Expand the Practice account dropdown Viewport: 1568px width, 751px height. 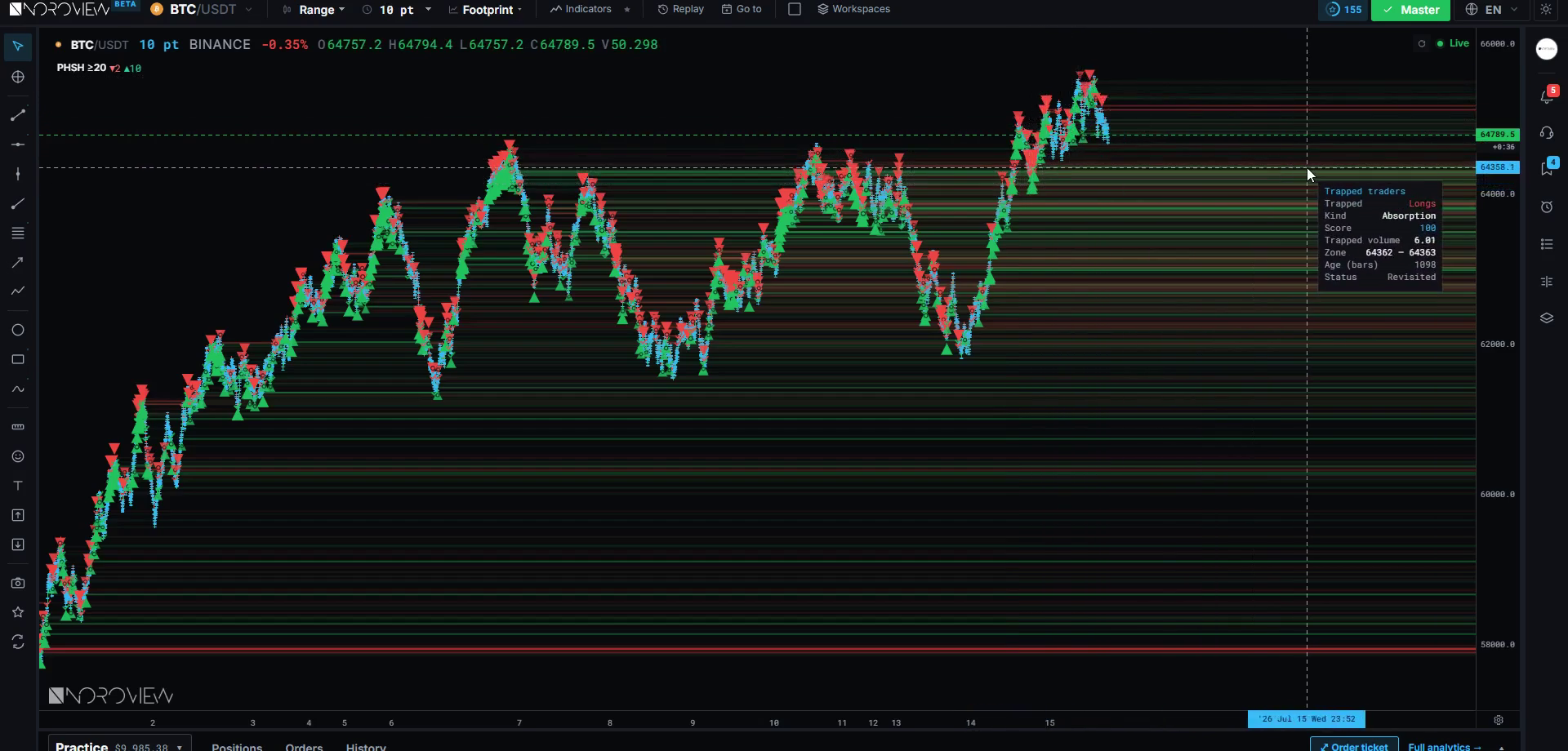pyautogui.click(x=119, y=746)
